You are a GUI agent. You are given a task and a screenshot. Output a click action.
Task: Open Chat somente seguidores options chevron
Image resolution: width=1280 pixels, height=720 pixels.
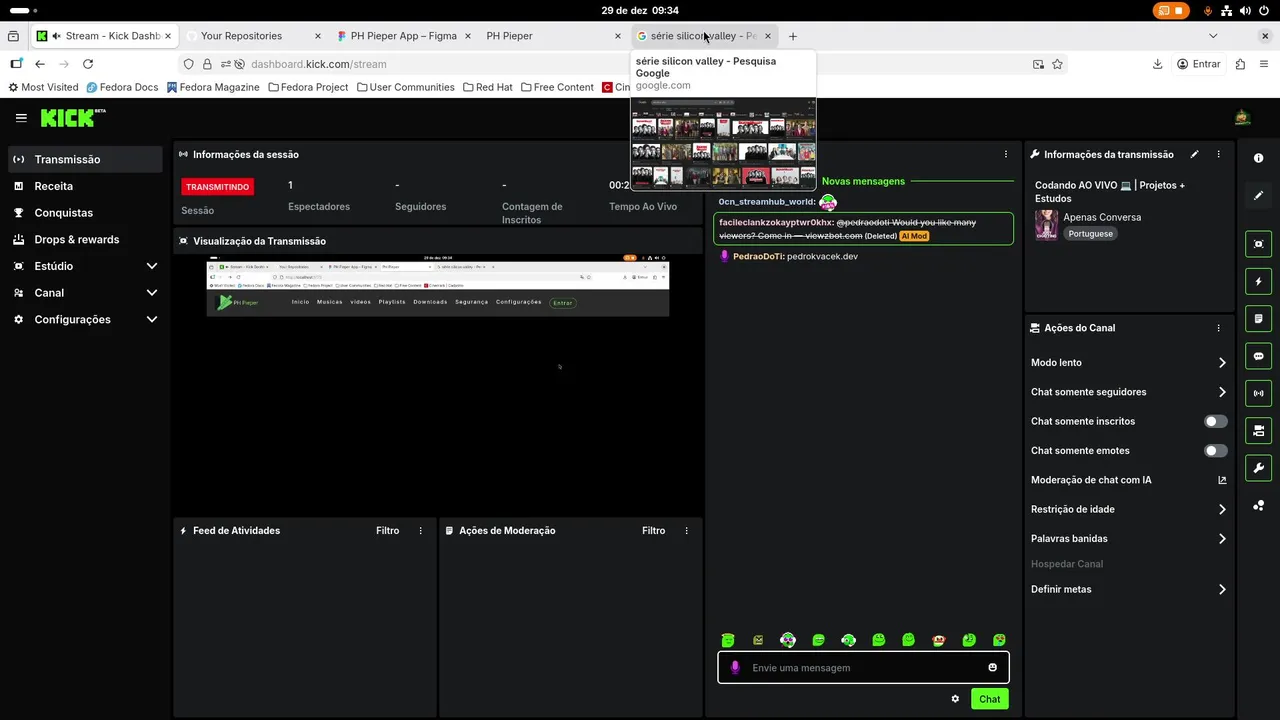point(1222,392)
